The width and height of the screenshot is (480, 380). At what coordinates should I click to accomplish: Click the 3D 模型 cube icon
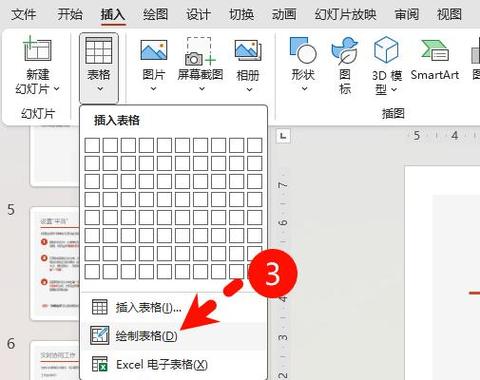tap(386, 50)
